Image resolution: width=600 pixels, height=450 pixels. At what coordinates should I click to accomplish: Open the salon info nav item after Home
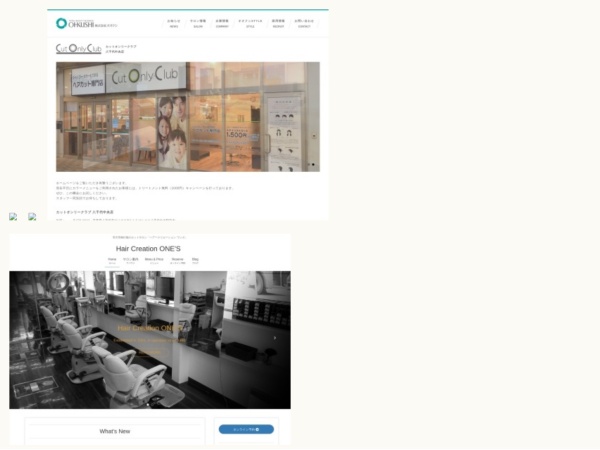130,261
